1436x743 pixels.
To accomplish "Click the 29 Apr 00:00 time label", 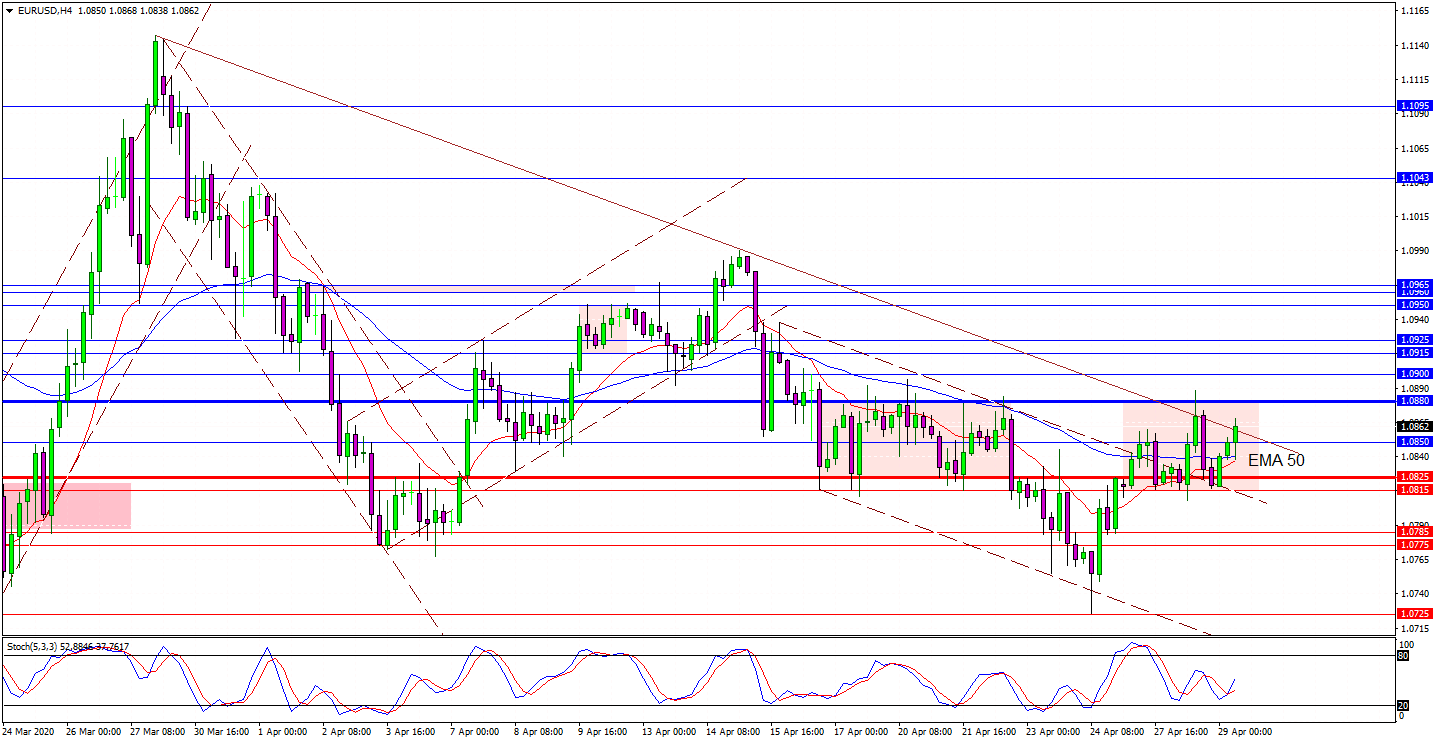I will coord(1244,732).
